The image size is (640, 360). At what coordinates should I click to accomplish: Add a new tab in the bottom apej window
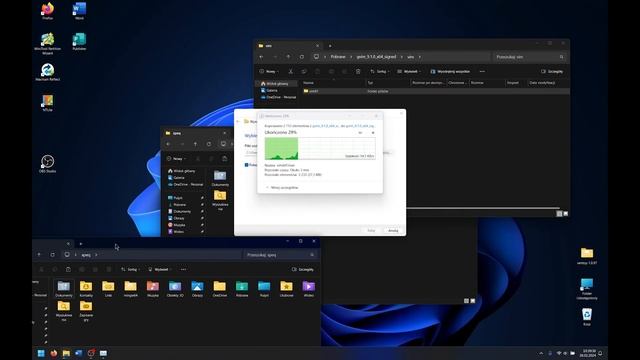(x=81, y=244)
